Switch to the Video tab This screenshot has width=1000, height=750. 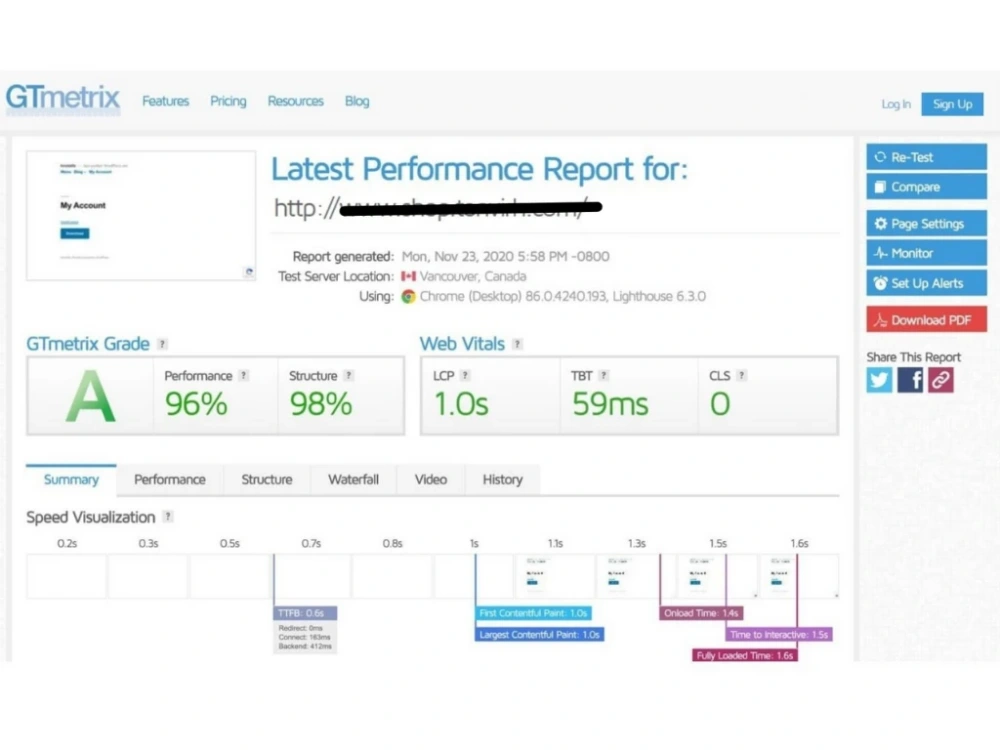tap(431, 480)
